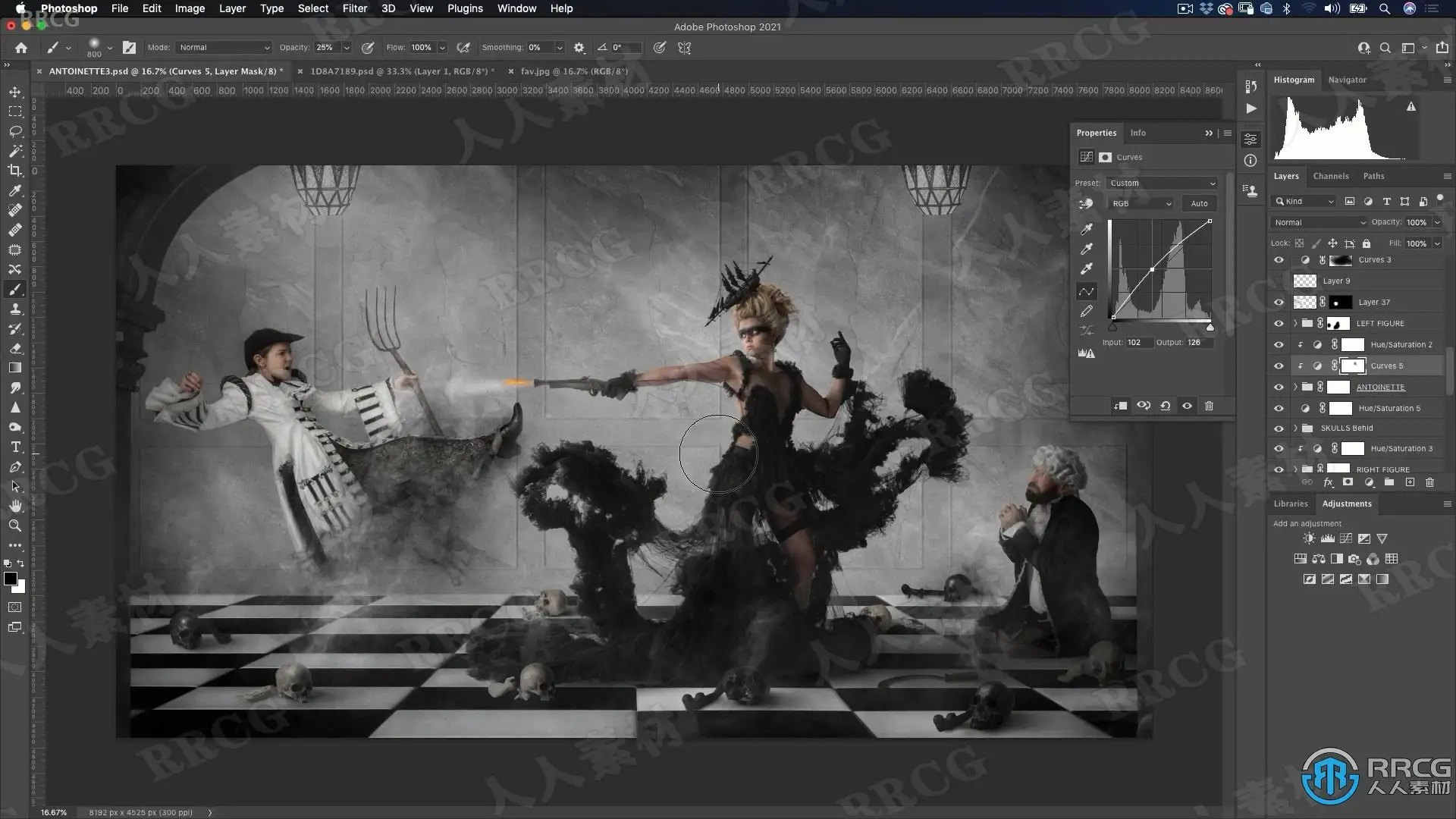Viewport: 1456px width, 819px height.
Task: Open the brush Mode dropdown
Action: 224,47
